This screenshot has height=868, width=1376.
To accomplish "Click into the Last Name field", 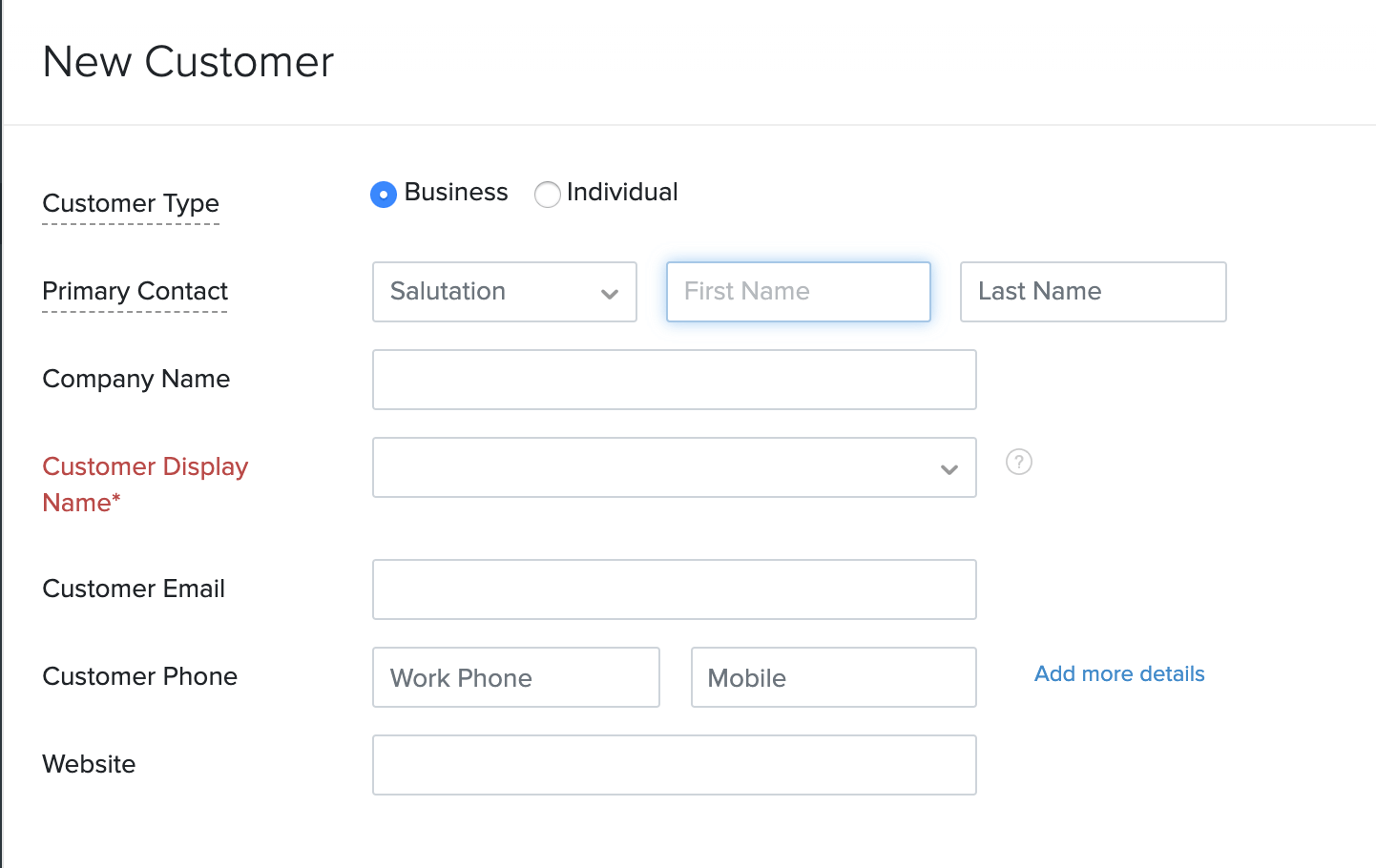I will pos(1093,292).
